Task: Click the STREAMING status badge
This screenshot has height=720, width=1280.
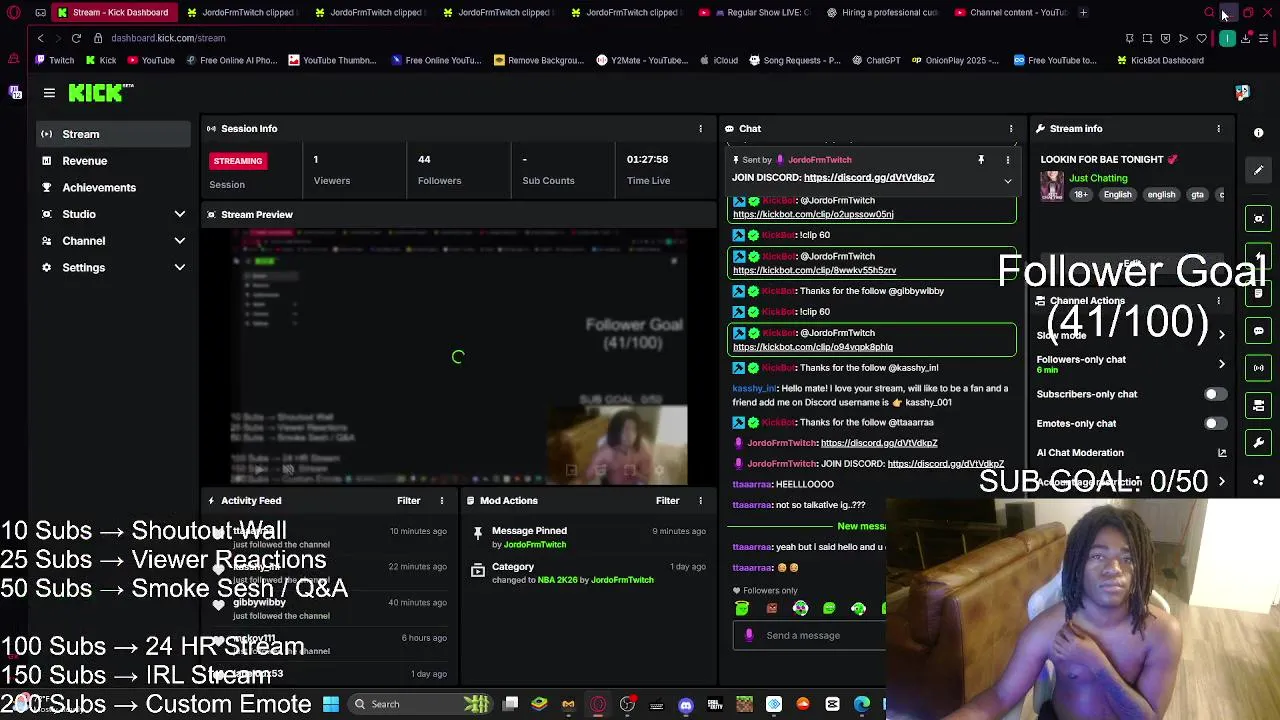Action: pos(238,161)
